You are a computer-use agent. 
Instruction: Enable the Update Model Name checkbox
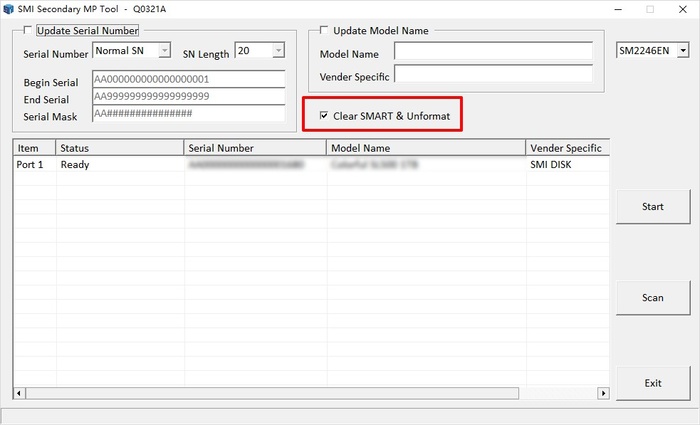point(324,31)
